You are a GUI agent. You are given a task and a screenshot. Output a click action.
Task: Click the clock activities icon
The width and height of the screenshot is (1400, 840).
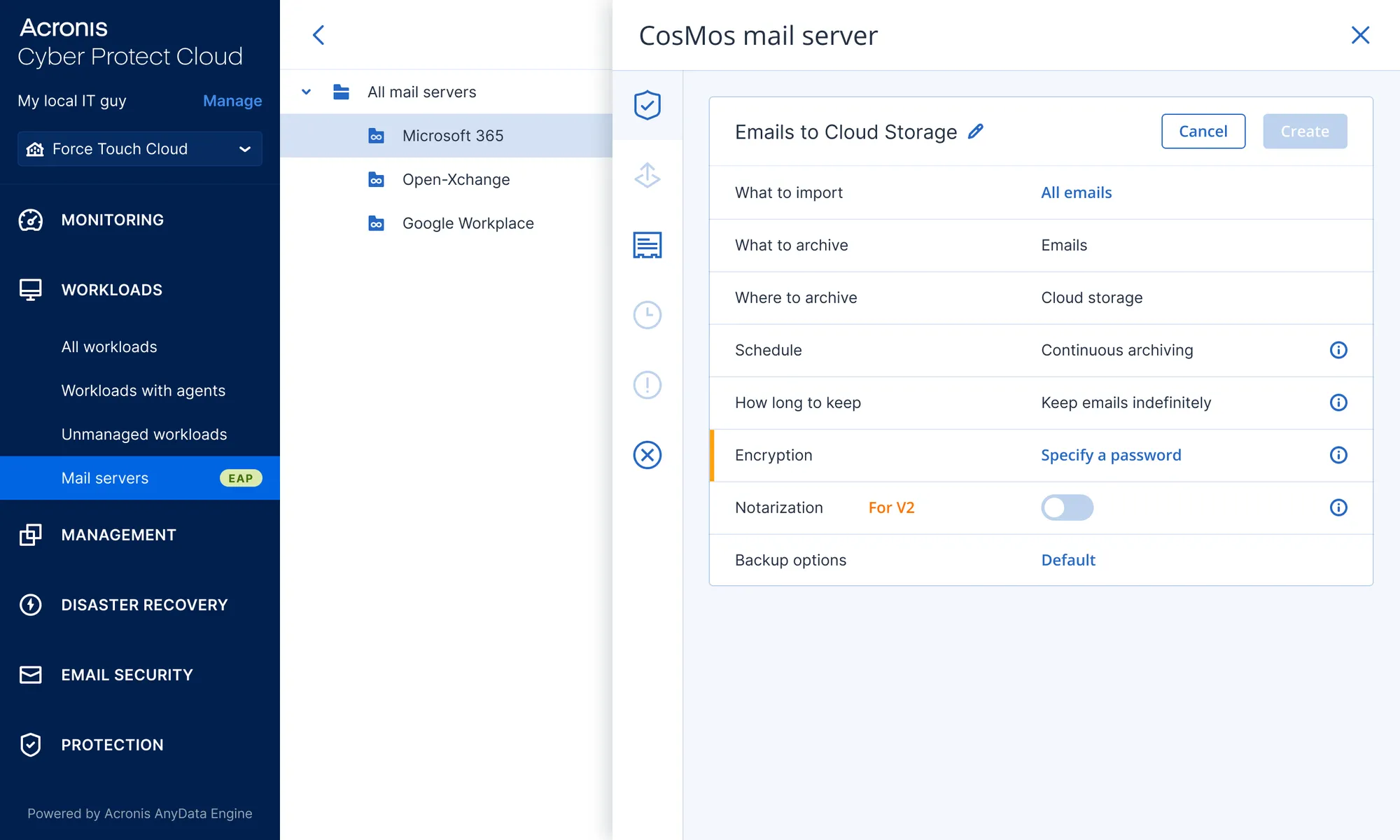tap(647, 315)
